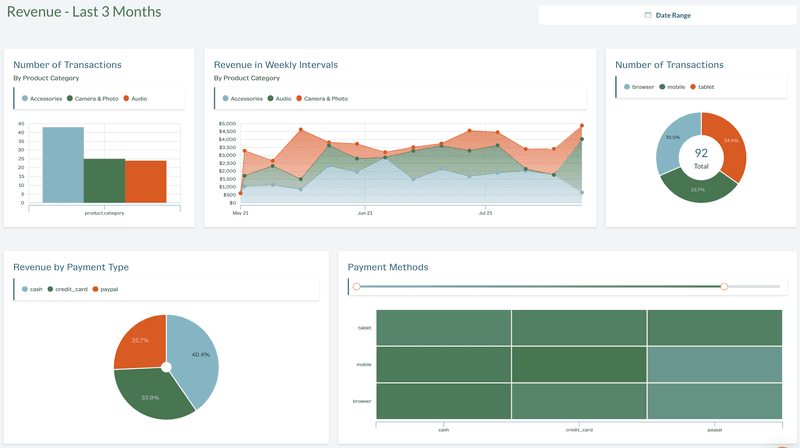
Task: Toggle Accessories legend in transactions bar chart
Action: (42, 98)
